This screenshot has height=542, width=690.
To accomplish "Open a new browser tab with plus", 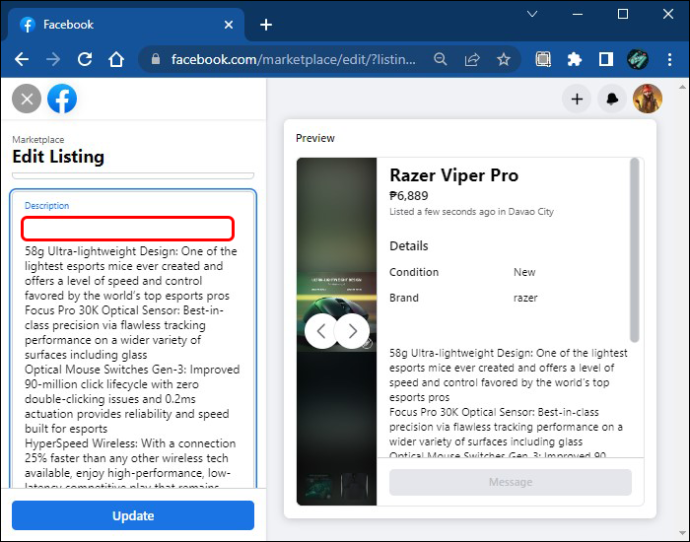I will pyautogui.click(x=266, y=25).
